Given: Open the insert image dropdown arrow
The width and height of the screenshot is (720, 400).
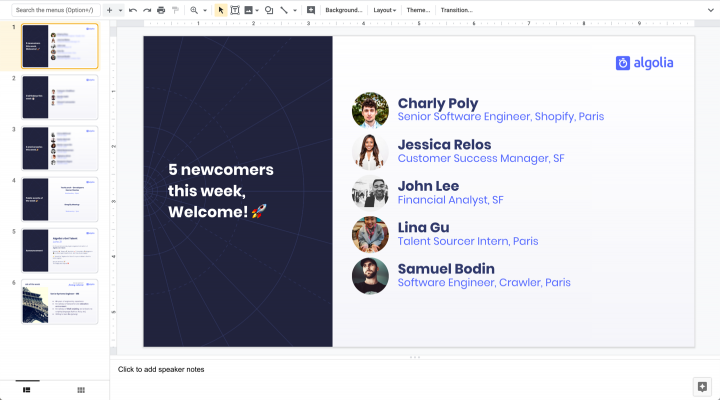Looking at the screenshot, I should (x=257, y=10).
